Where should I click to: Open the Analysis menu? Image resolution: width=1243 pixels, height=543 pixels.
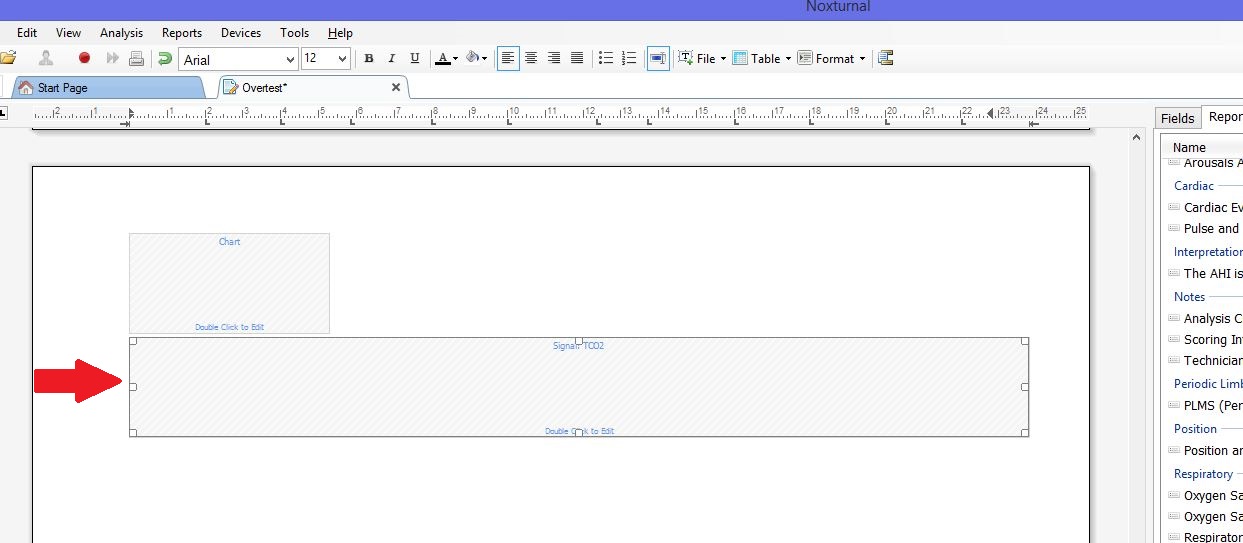point(122,33)
